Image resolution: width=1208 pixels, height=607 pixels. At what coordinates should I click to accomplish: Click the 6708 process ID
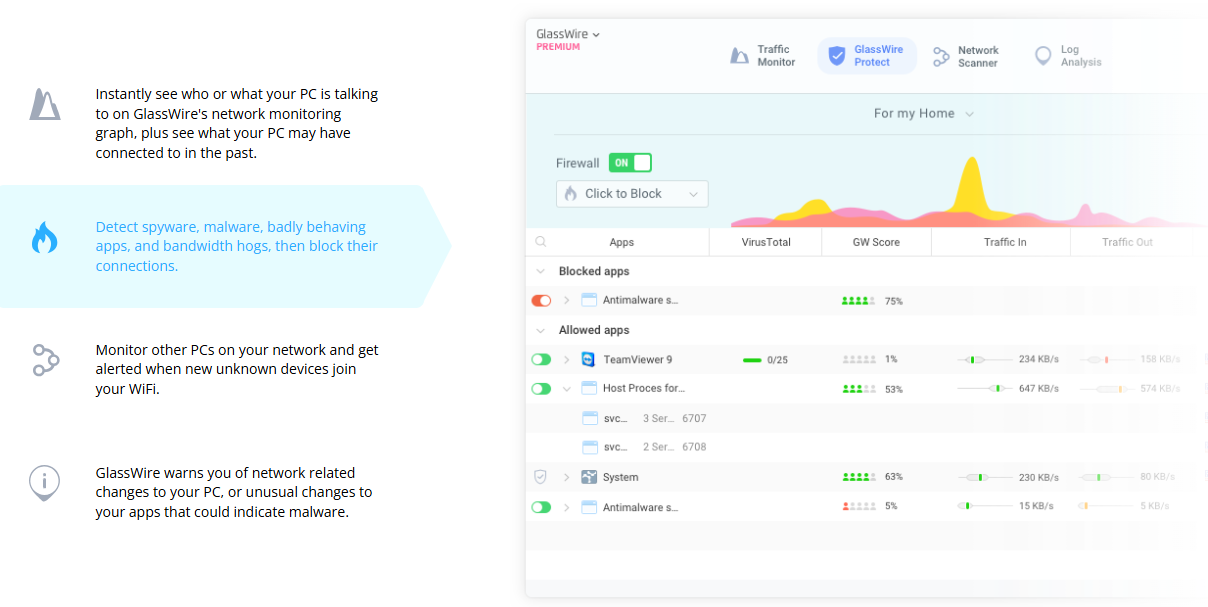click(694, 447)
